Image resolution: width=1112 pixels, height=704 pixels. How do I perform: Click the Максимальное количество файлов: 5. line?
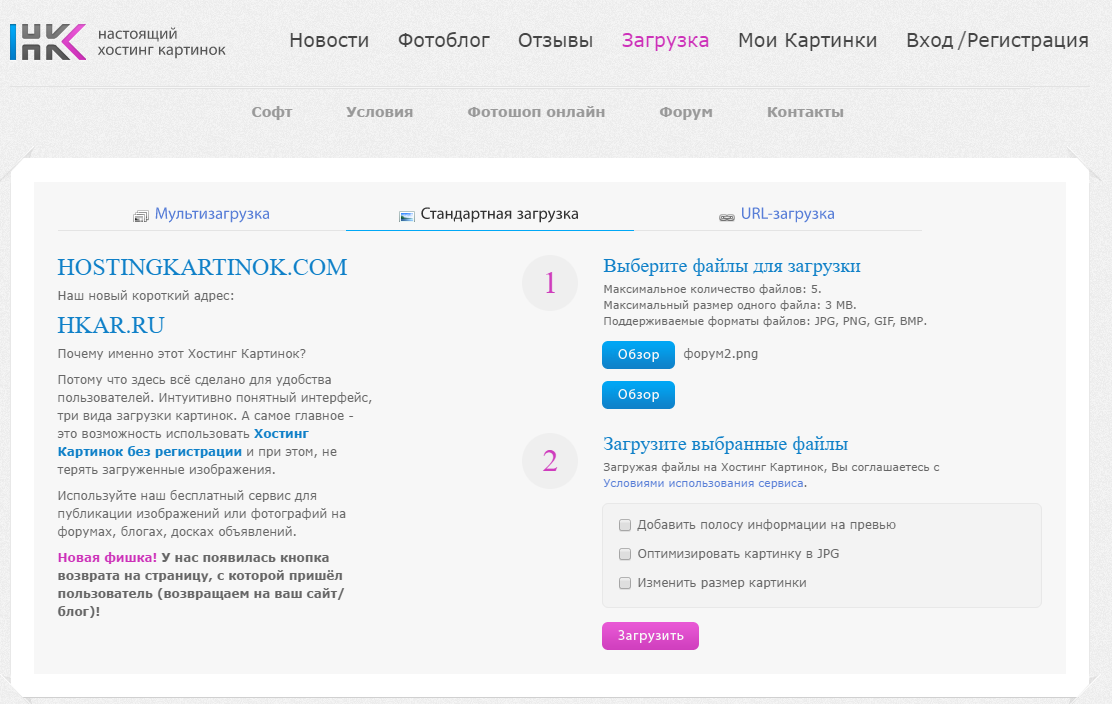click(x=712, y=289)
